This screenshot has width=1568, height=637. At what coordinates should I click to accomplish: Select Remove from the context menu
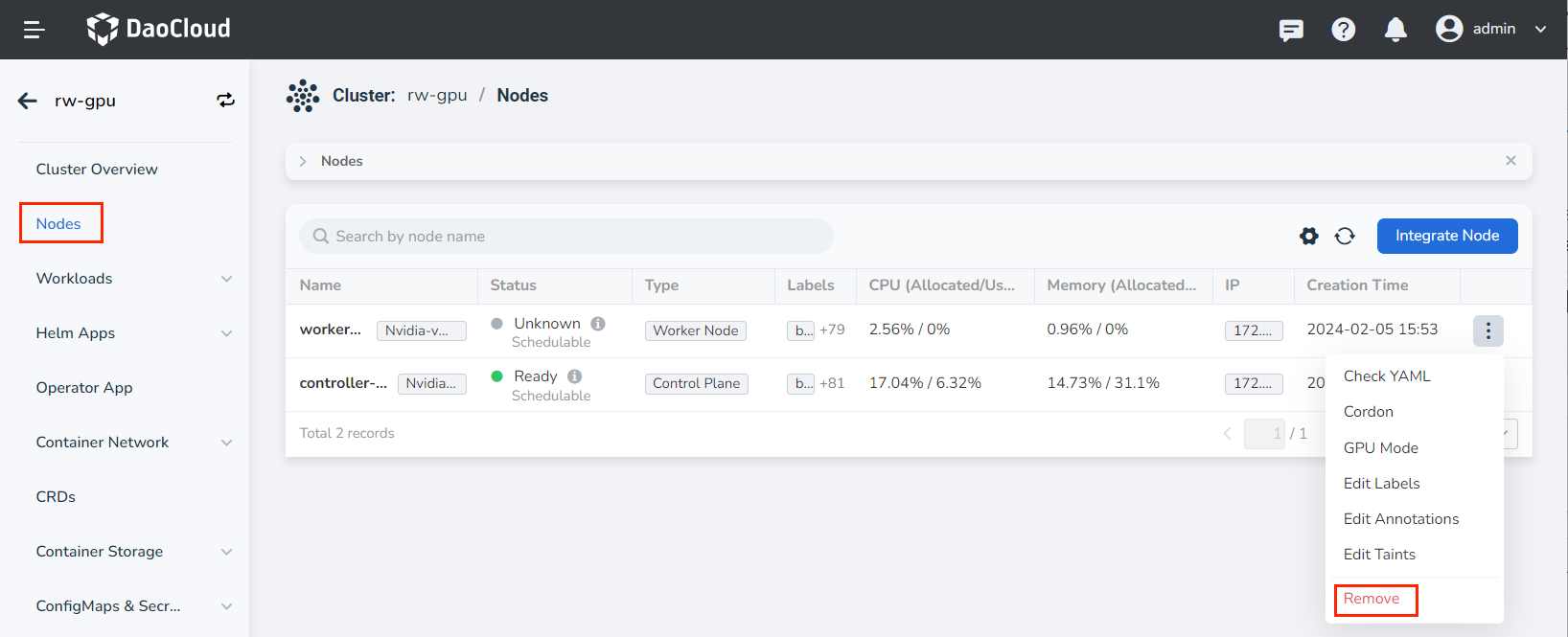tap(1372, 599)
